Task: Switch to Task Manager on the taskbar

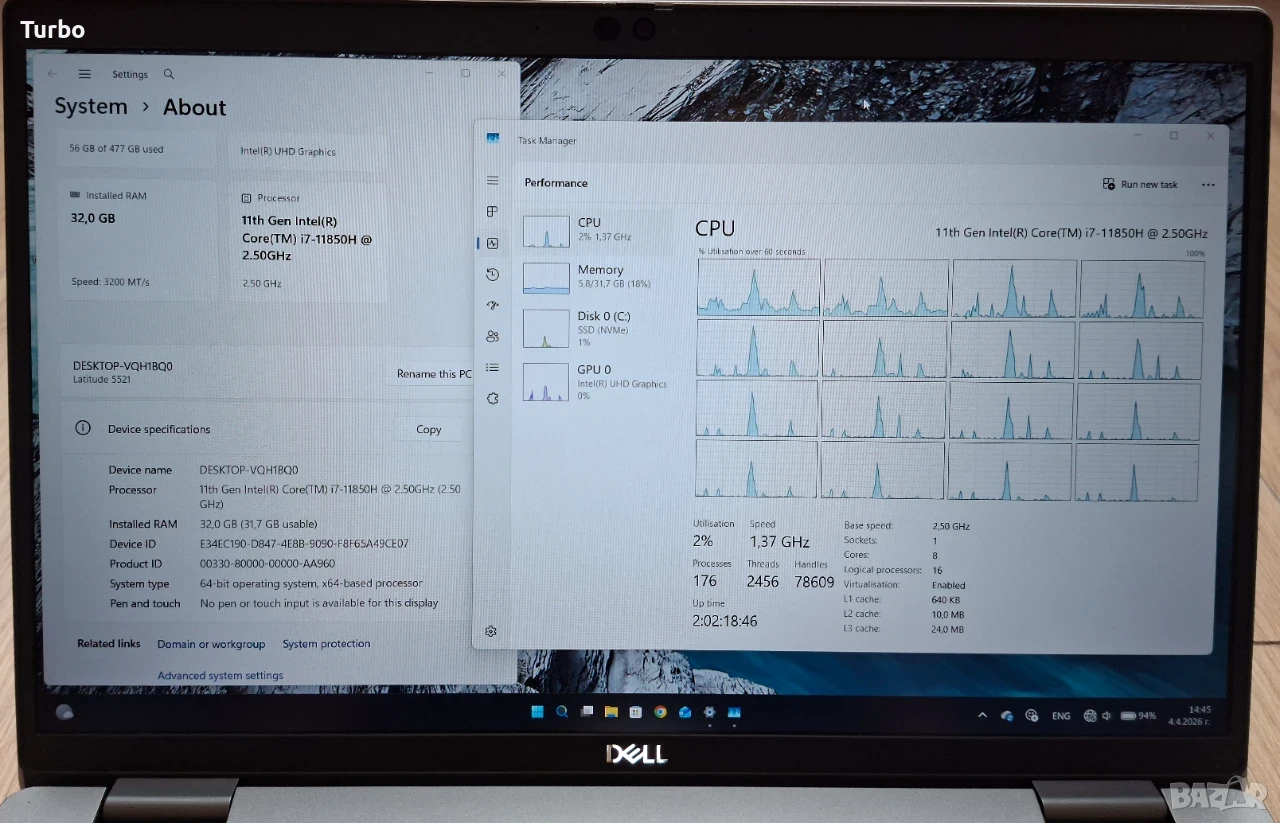Action: pos(734,712)
